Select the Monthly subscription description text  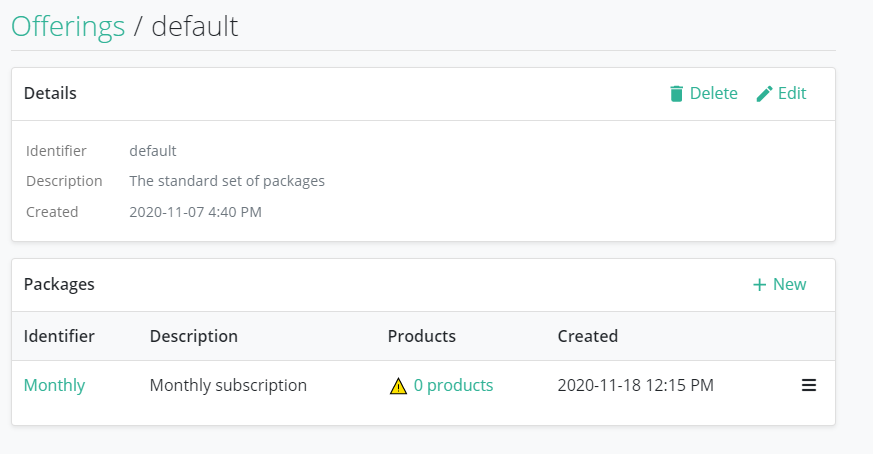pyautogui.click(x=228, y=385)
